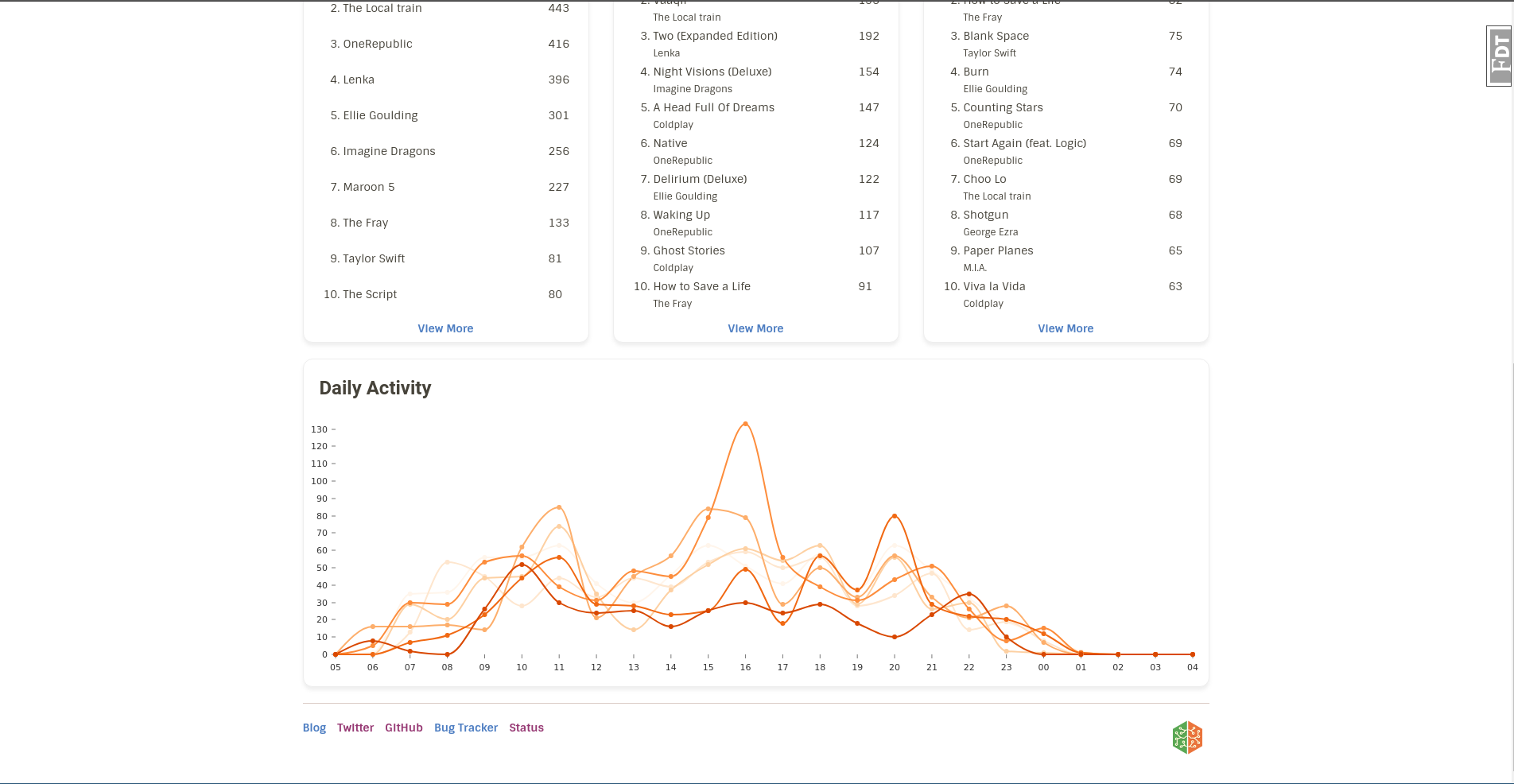Open the Twitter footer link
This screenshot has height=784, width=1514.
(x=355, y=728)
